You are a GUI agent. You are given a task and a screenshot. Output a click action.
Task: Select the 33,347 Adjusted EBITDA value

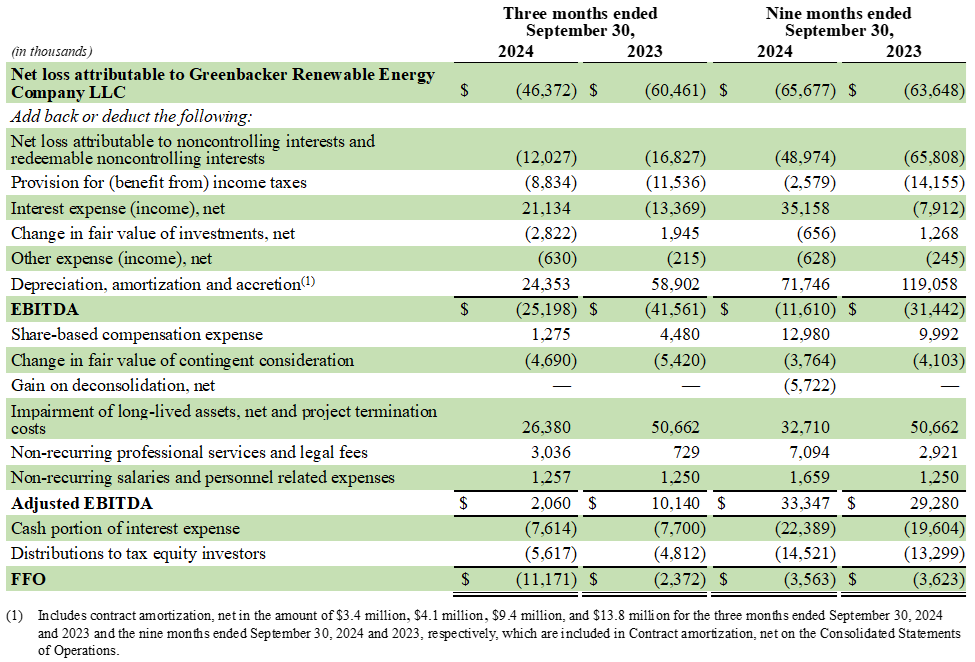[x=805, y=503]
